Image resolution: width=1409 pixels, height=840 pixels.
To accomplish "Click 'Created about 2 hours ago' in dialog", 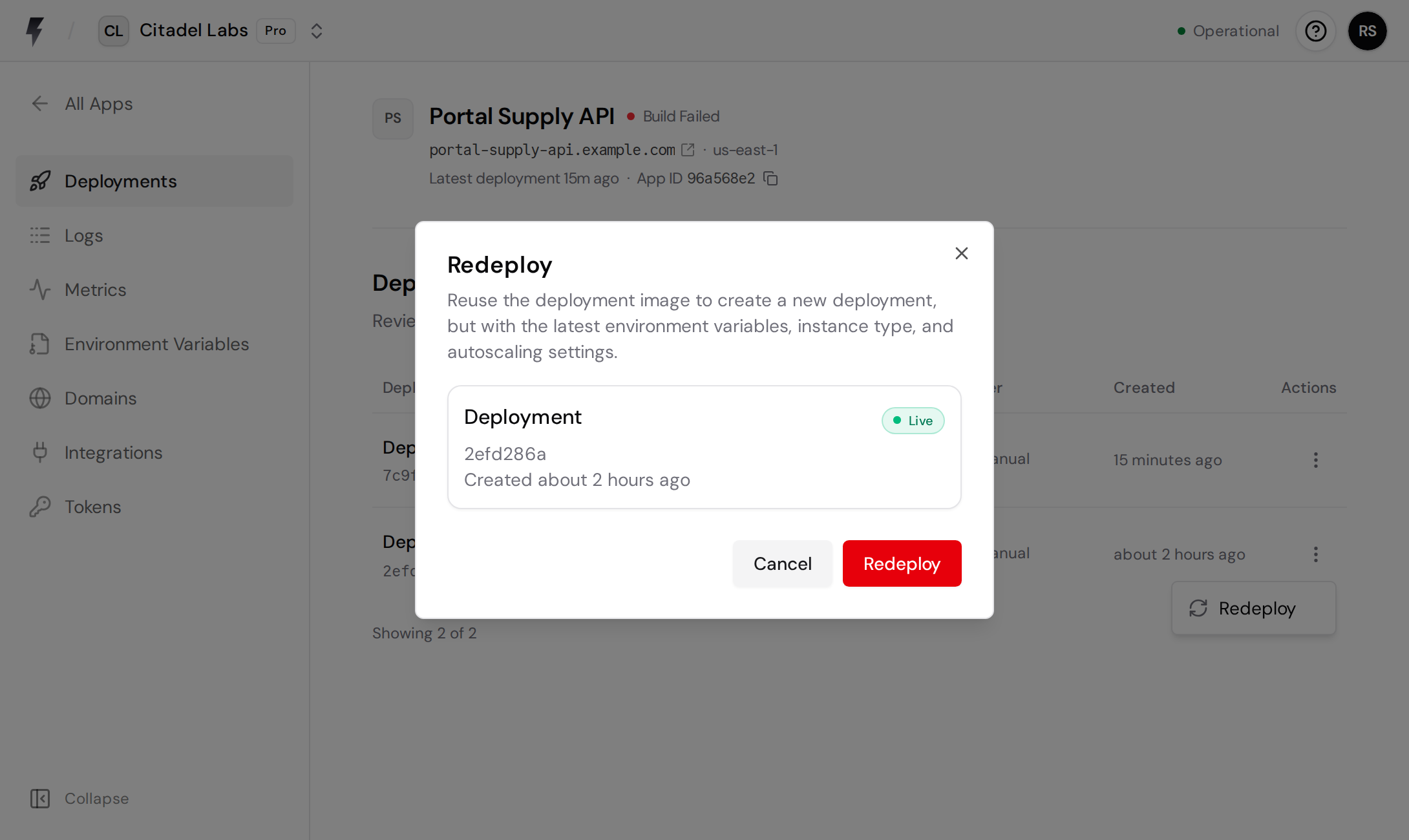I will 577,480.
